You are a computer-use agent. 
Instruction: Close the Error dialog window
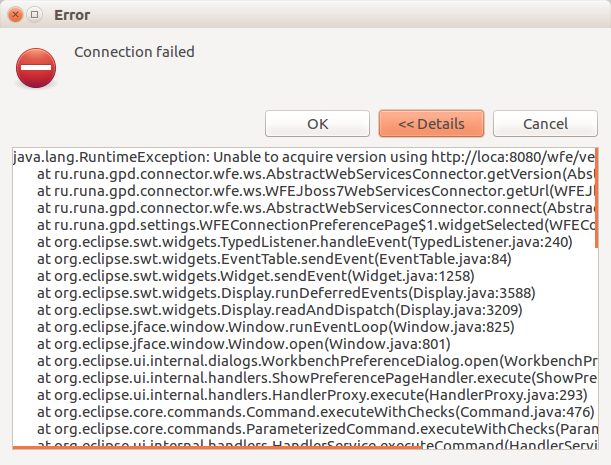(x=14, y=15)
